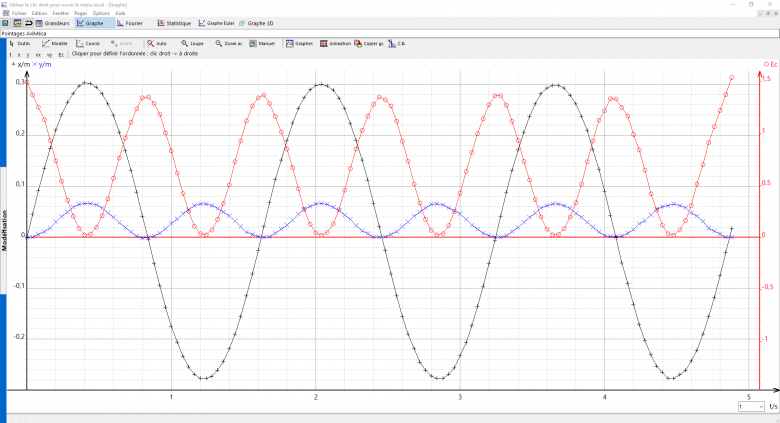Open the Edition menu
The height and width of the screenshot is (423, 780).
(x=39, y=13)
